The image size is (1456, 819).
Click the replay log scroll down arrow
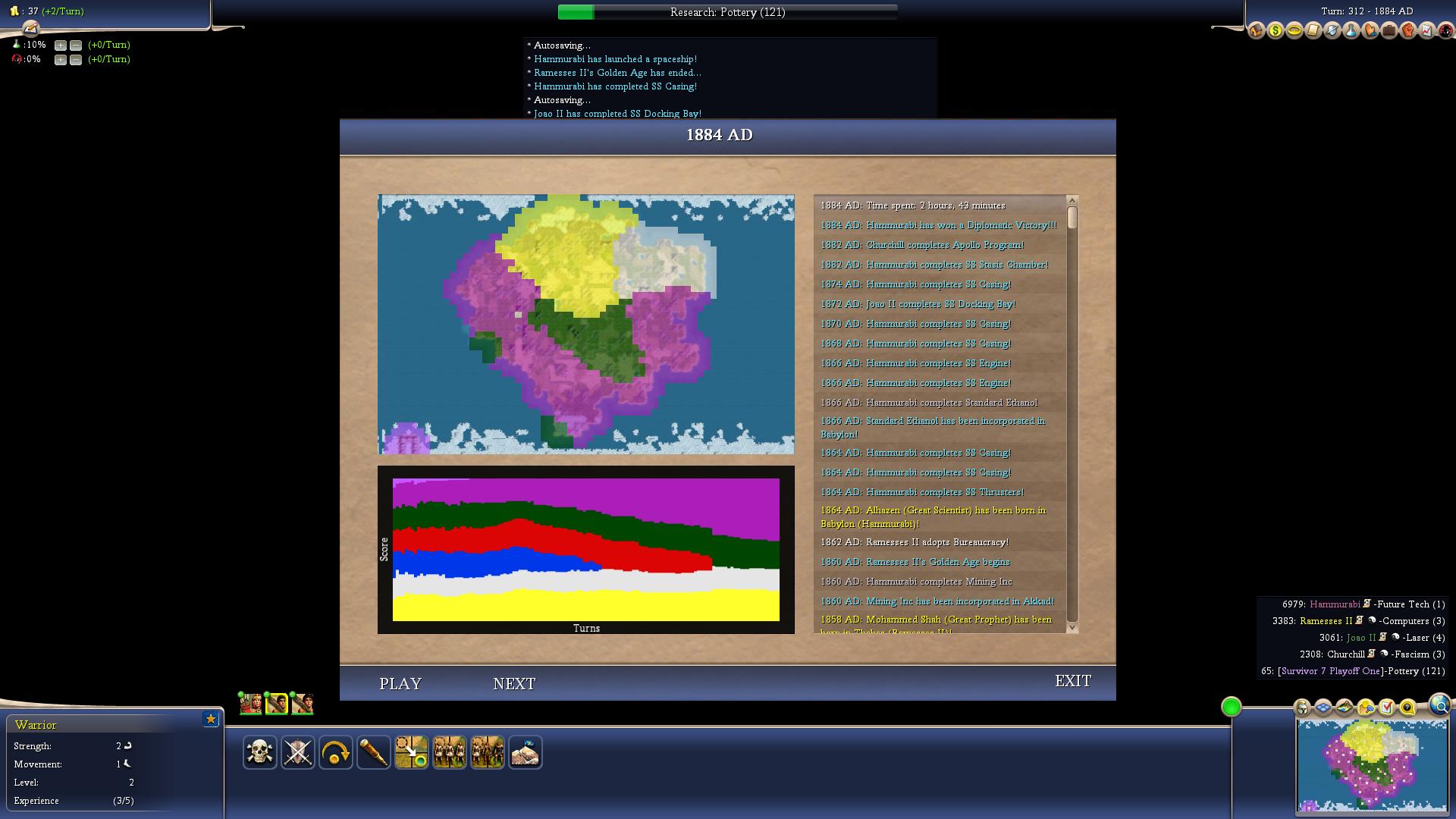[1072, 627]
